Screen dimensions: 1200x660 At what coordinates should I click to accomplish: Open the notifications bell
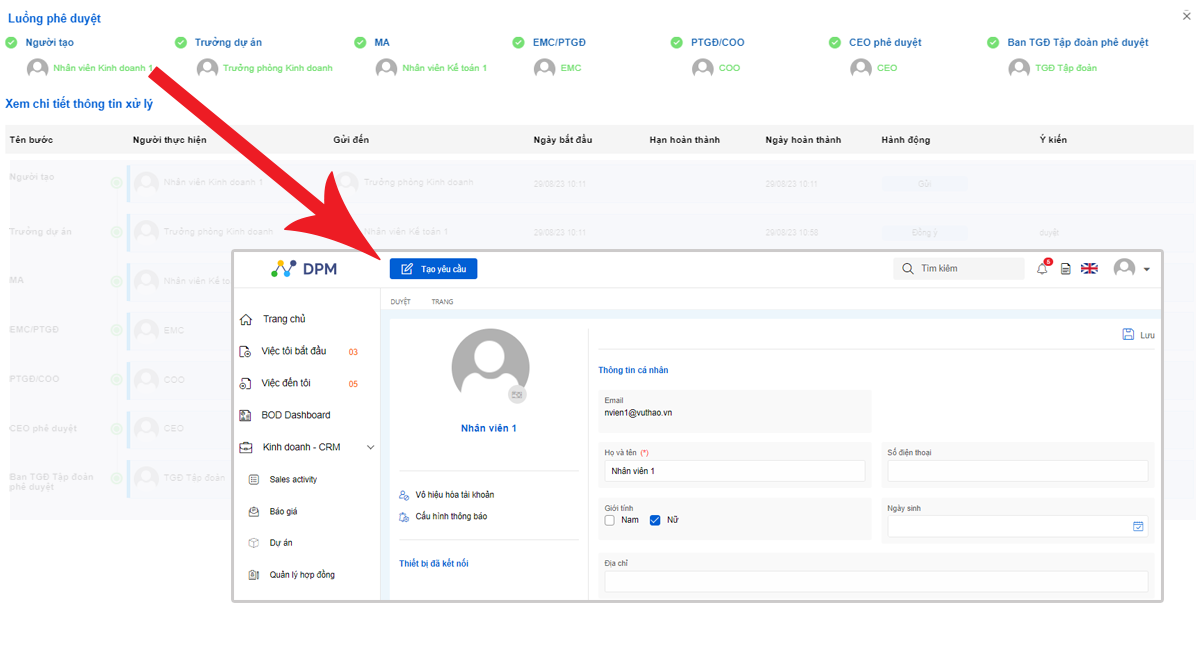[1042, 268]
